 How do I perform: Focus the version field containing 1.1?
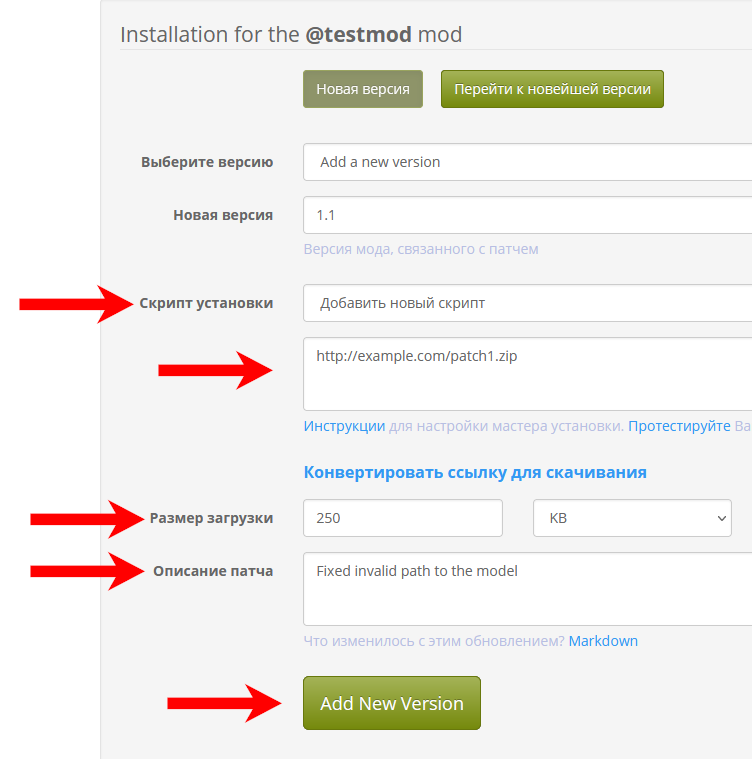coord(527,215)
